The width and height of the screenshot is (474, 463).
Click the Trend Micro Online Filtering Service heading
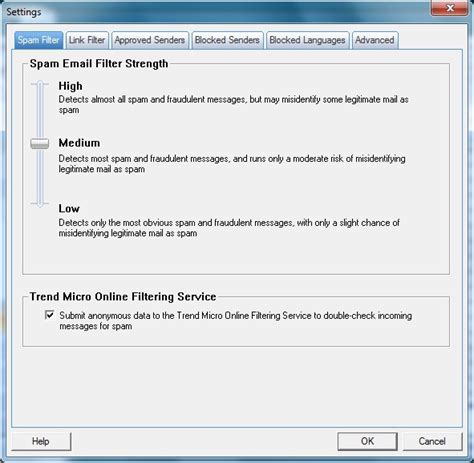click(x=123, y=297)
